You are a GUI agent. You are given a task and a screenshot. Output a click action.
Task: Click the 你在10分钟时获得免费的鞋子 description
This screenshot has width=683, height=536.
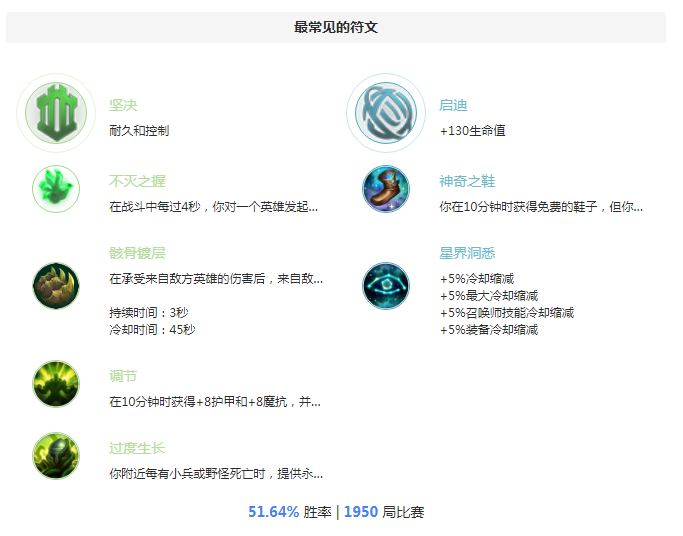tap(541, 206)
